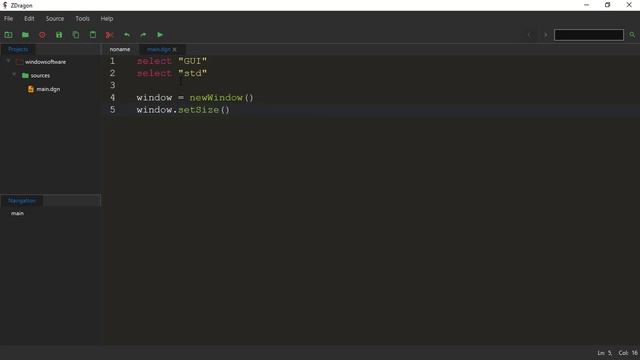Screen dimensions: 640x360
Task: Click the Paste clipboard toolbar icon
Action: (x=93, y=35)
